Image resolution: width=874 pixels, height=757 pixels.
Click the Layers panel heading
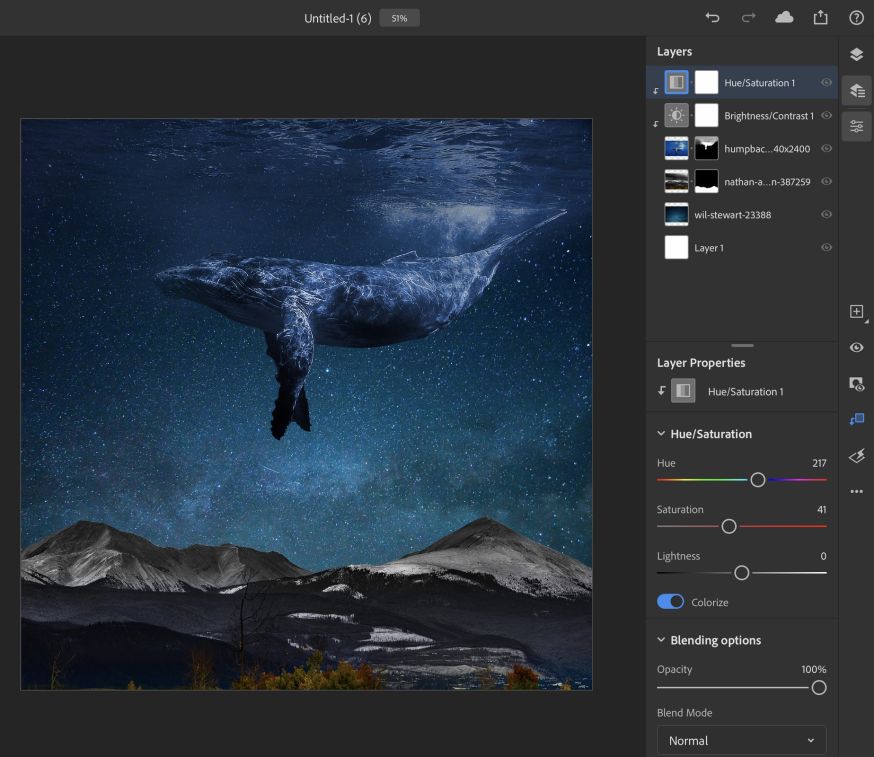coord(674,51)
